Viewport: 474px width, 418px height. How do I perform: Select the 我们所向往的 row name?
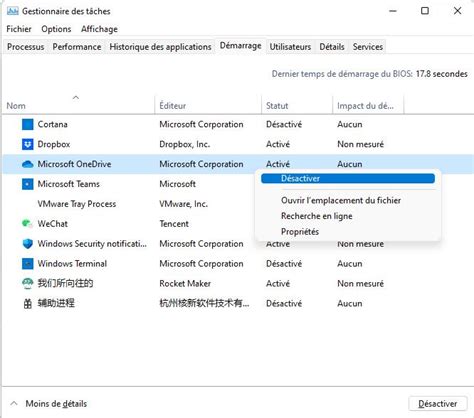(65, 283)
